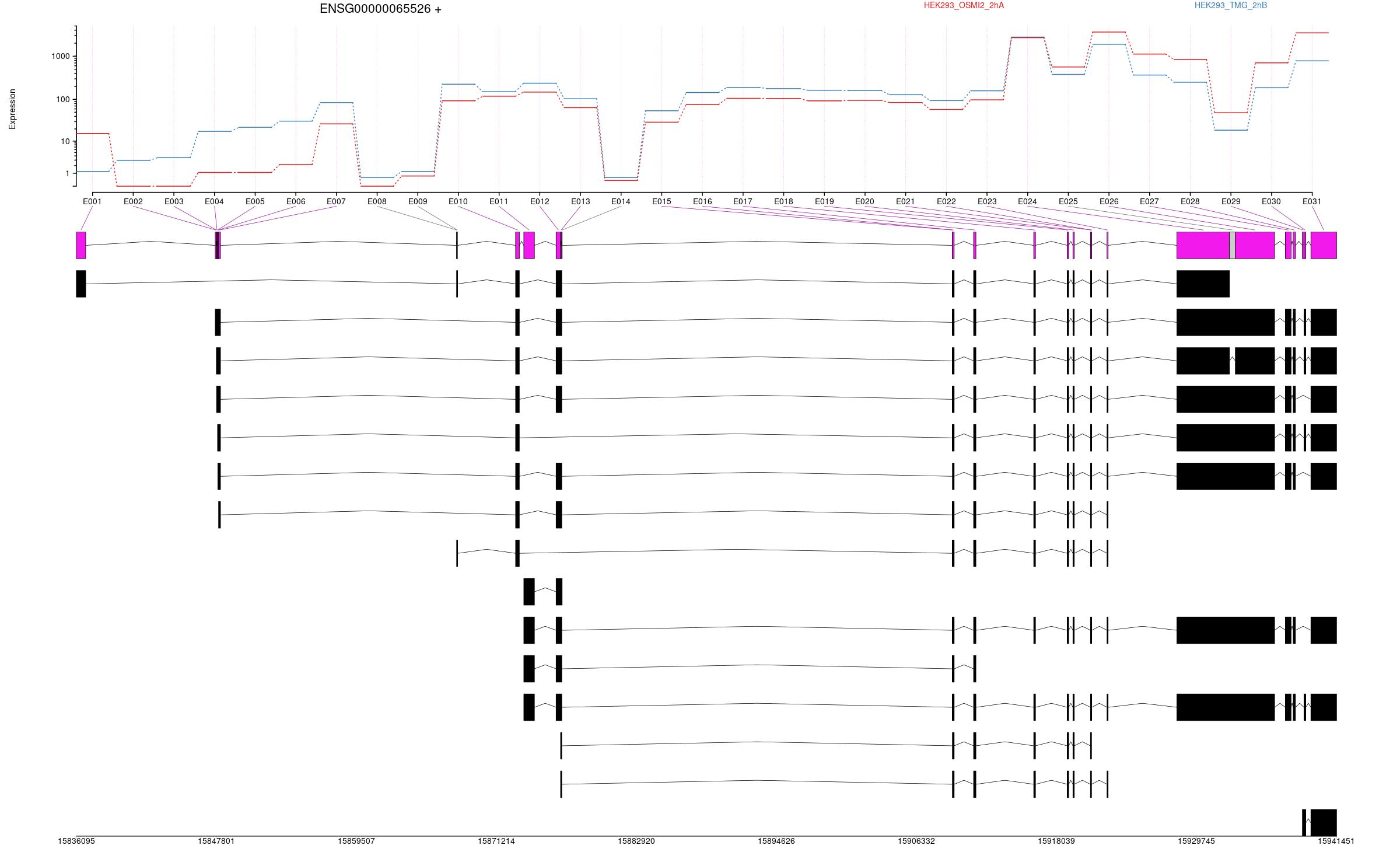The image size is (1400, 852).
Task: Click exon label E007
Action: point(336,201)
